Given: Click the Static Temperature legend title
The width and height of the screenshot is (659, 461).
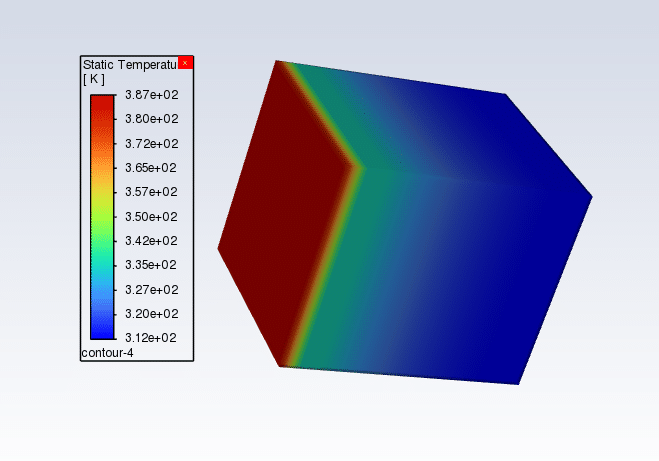Looking at the screenshot, I should [129, 64].
